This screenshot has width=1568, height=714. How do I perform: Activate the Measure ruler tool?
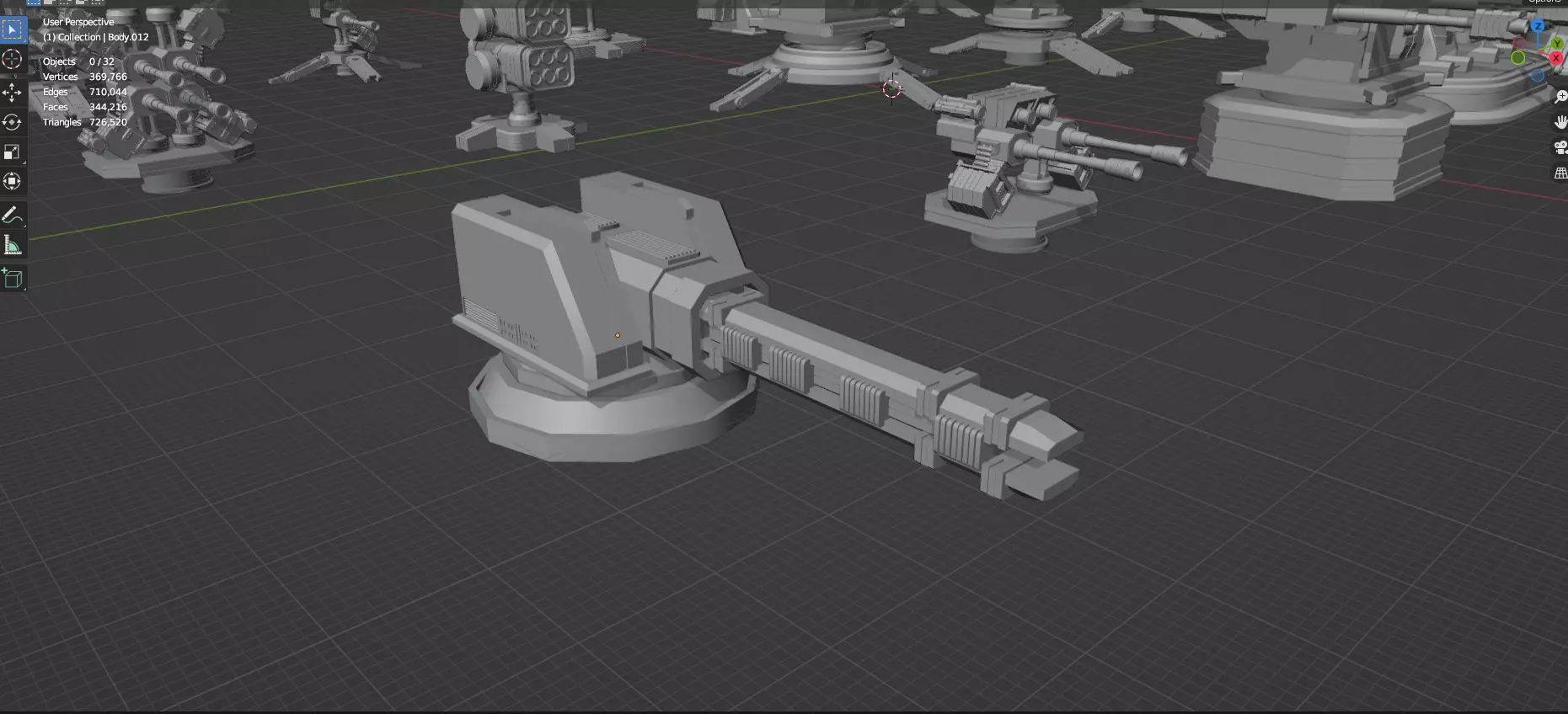12,245
